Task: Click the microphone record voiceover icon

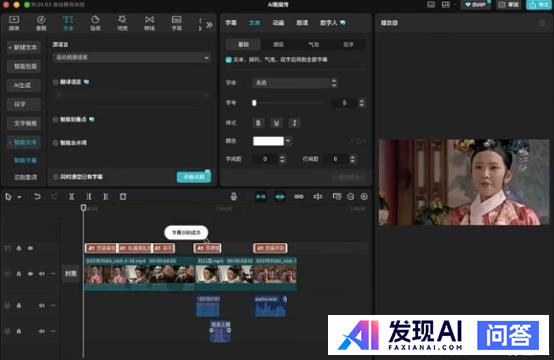Action: click(234, 196)
